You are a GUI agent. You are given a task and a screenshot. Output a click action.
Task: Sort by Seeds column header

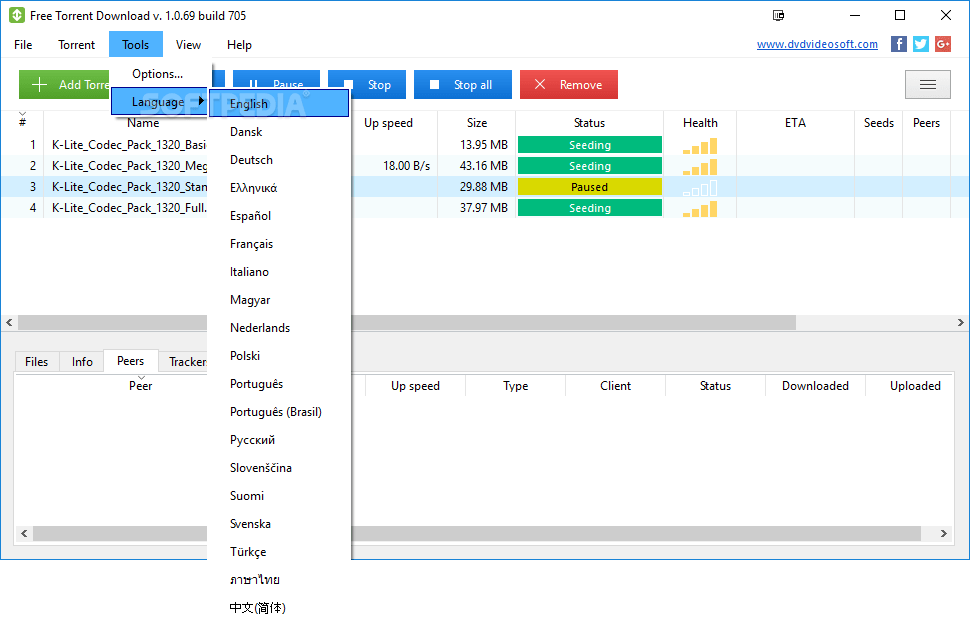coord(878,122)
